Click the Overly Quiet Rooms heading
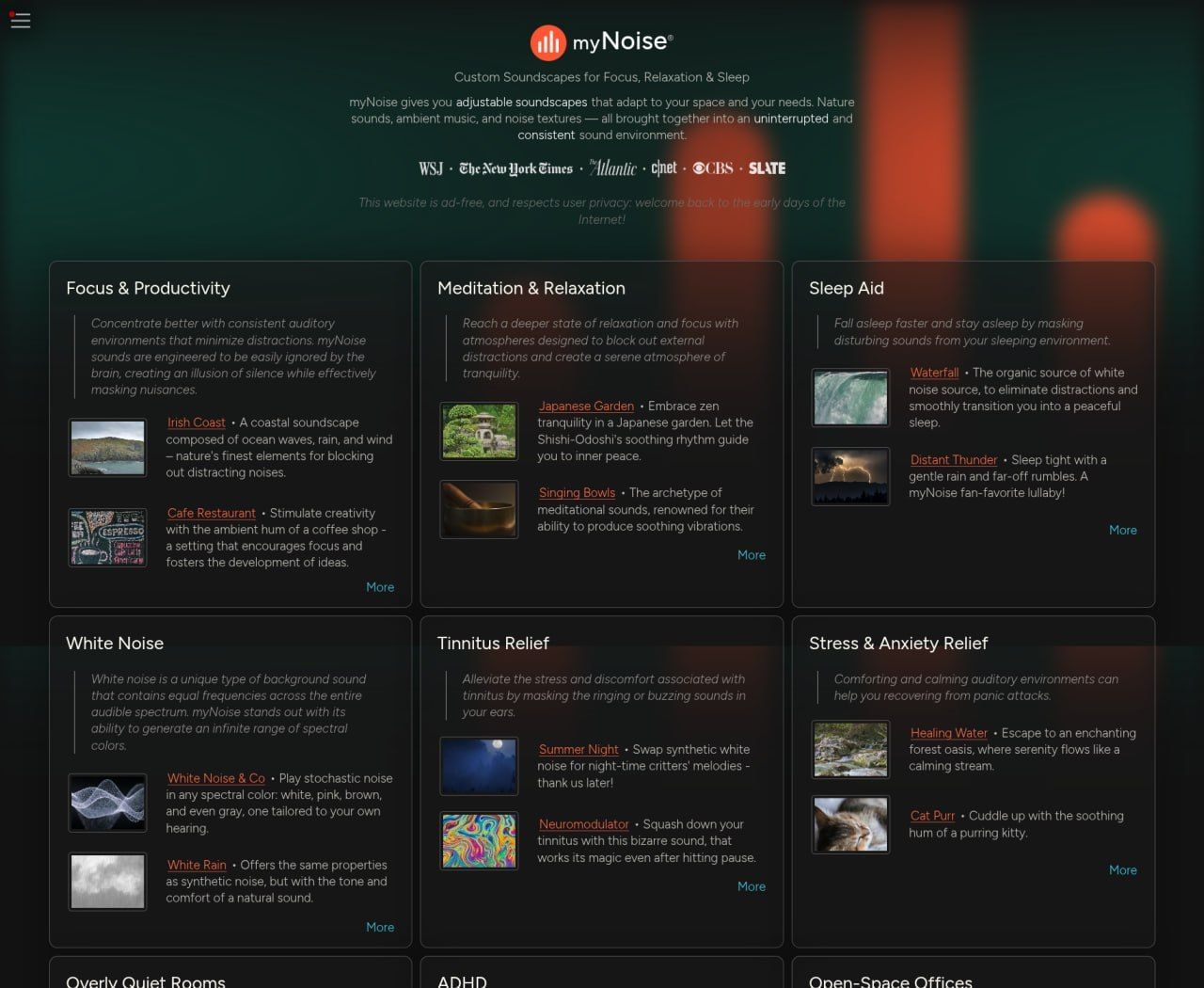The height and width of the screenshot is (988, 1204). (146, 980)
